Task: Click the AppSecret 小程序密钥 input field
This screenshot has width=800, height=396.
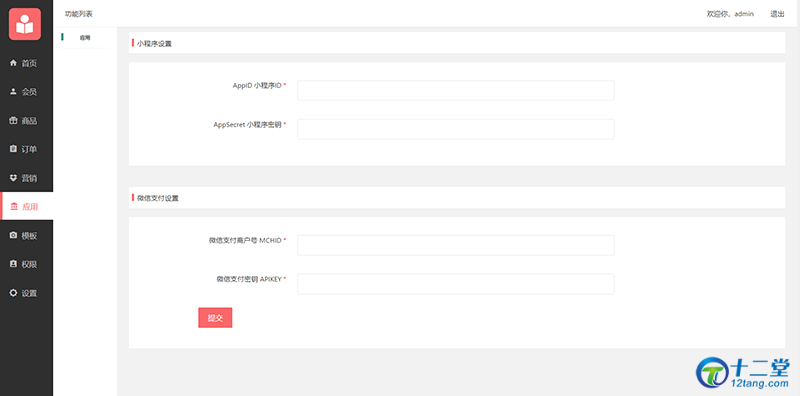Action: [456, 129]
